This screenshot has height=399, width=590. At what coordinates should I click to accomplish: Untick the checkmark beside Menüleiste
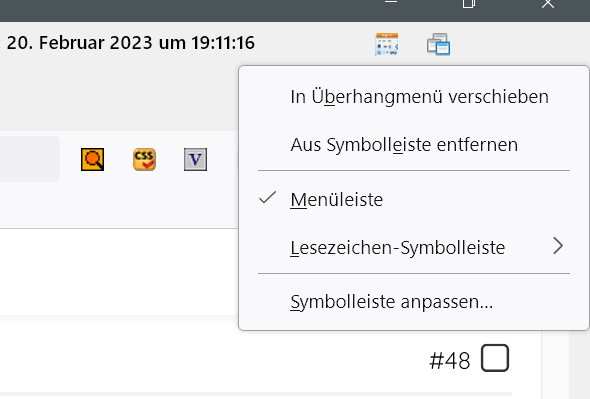[x=268, y=198]
